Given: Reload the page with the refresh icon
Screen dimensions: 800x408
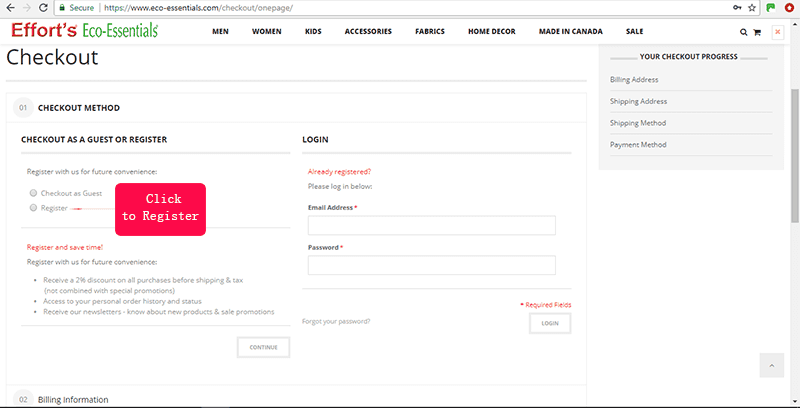Looking at the screenshot, I should click(x=43, y=8).
